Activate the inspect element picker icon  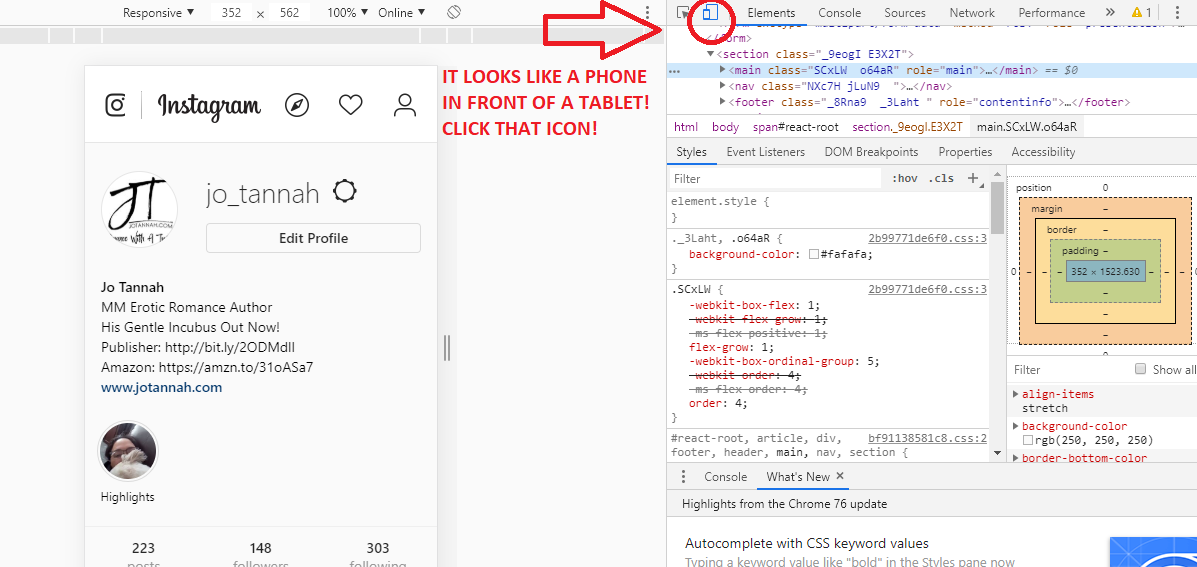click(684, 13)
